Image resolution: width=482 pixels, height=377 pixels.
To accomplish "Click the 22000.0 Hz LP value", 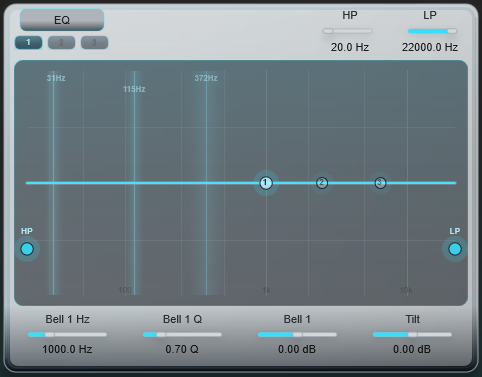I will (430, 47).
